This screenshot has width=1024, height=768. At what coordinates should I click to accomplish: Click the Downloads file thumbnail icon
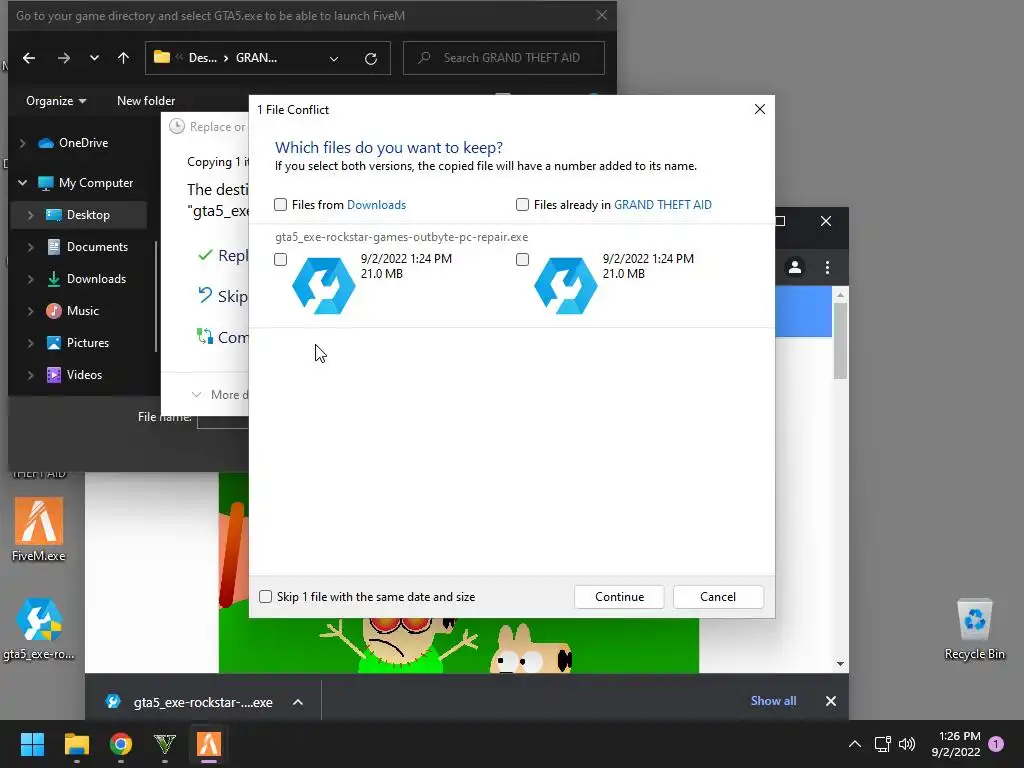point(324,285)
